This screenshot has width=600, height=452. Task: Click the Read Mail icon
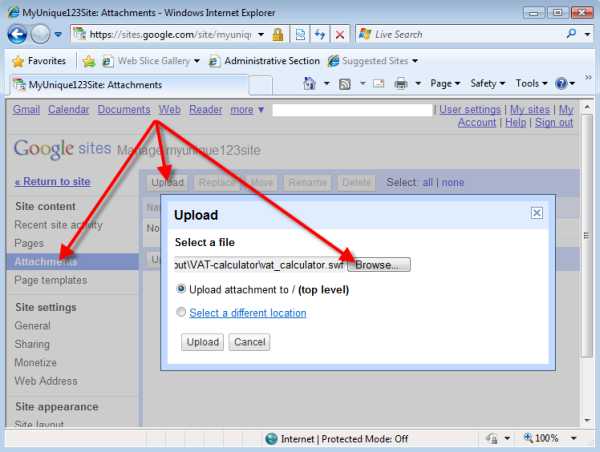[x=378, y=83]
